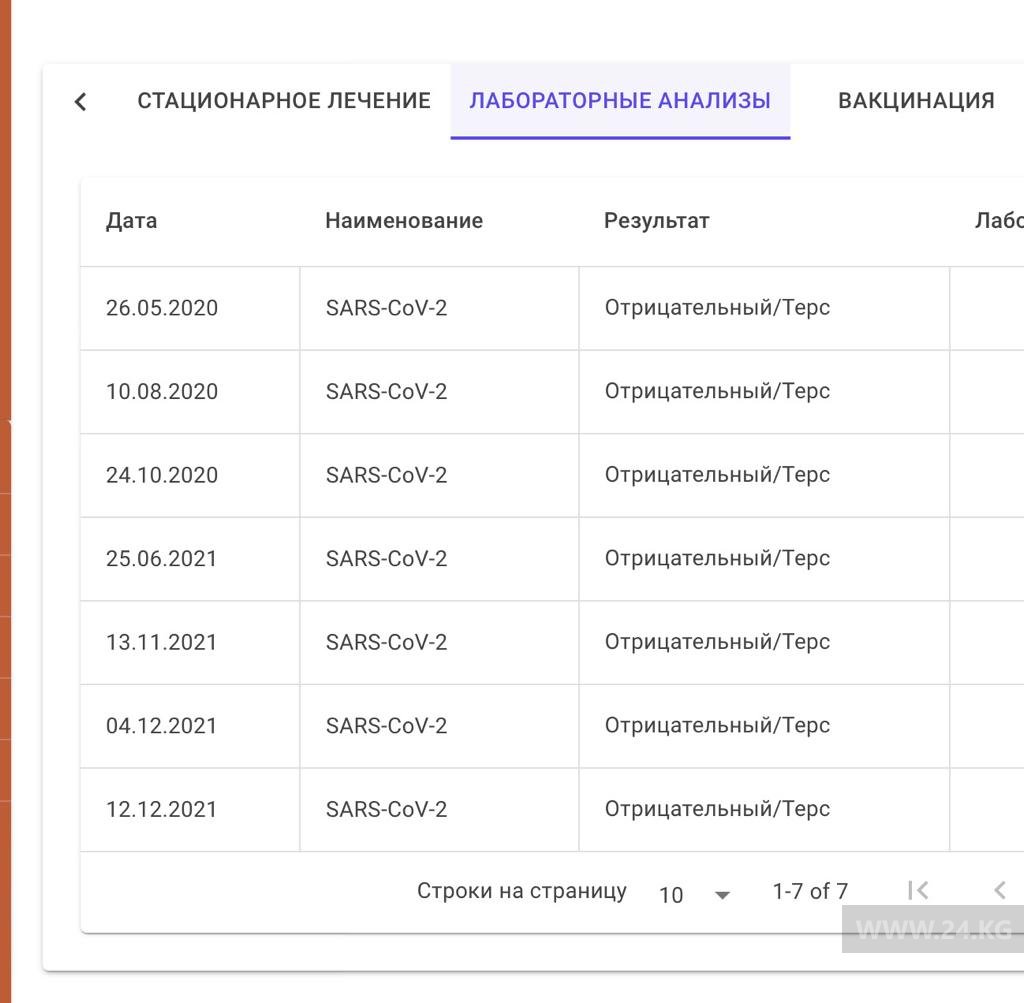Select the Лабораторные анализы tab

pyautogui.click(x=620, y=101)
